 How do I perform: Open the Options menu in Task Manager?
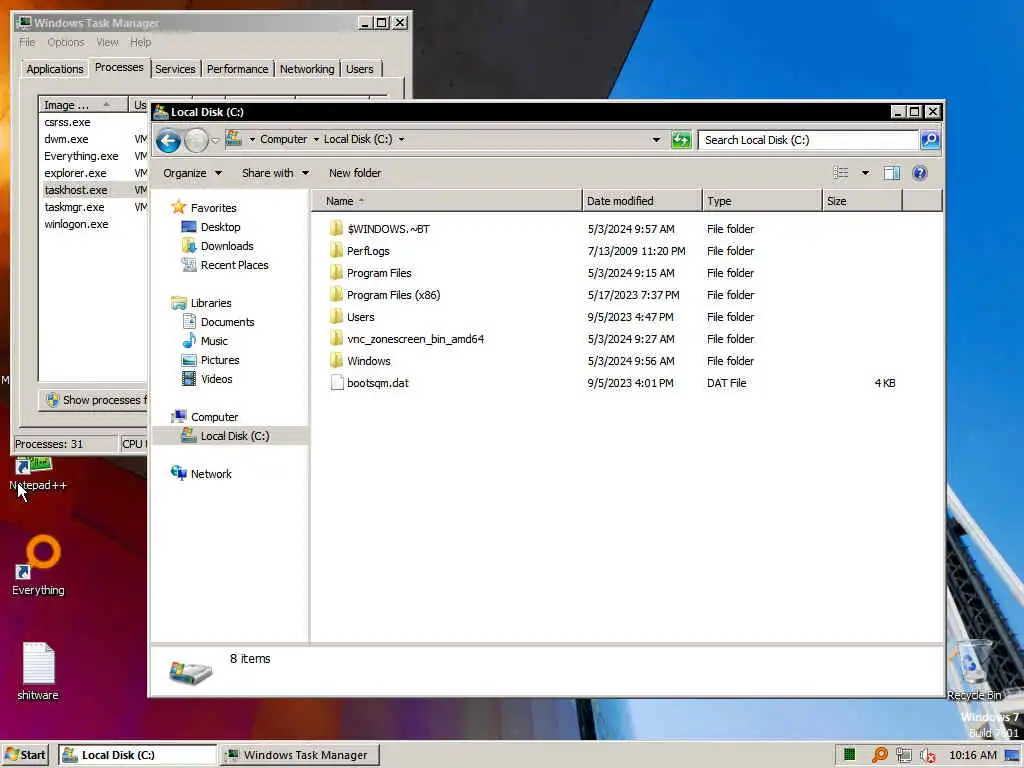pyautogui.click(x=65, y=42)
